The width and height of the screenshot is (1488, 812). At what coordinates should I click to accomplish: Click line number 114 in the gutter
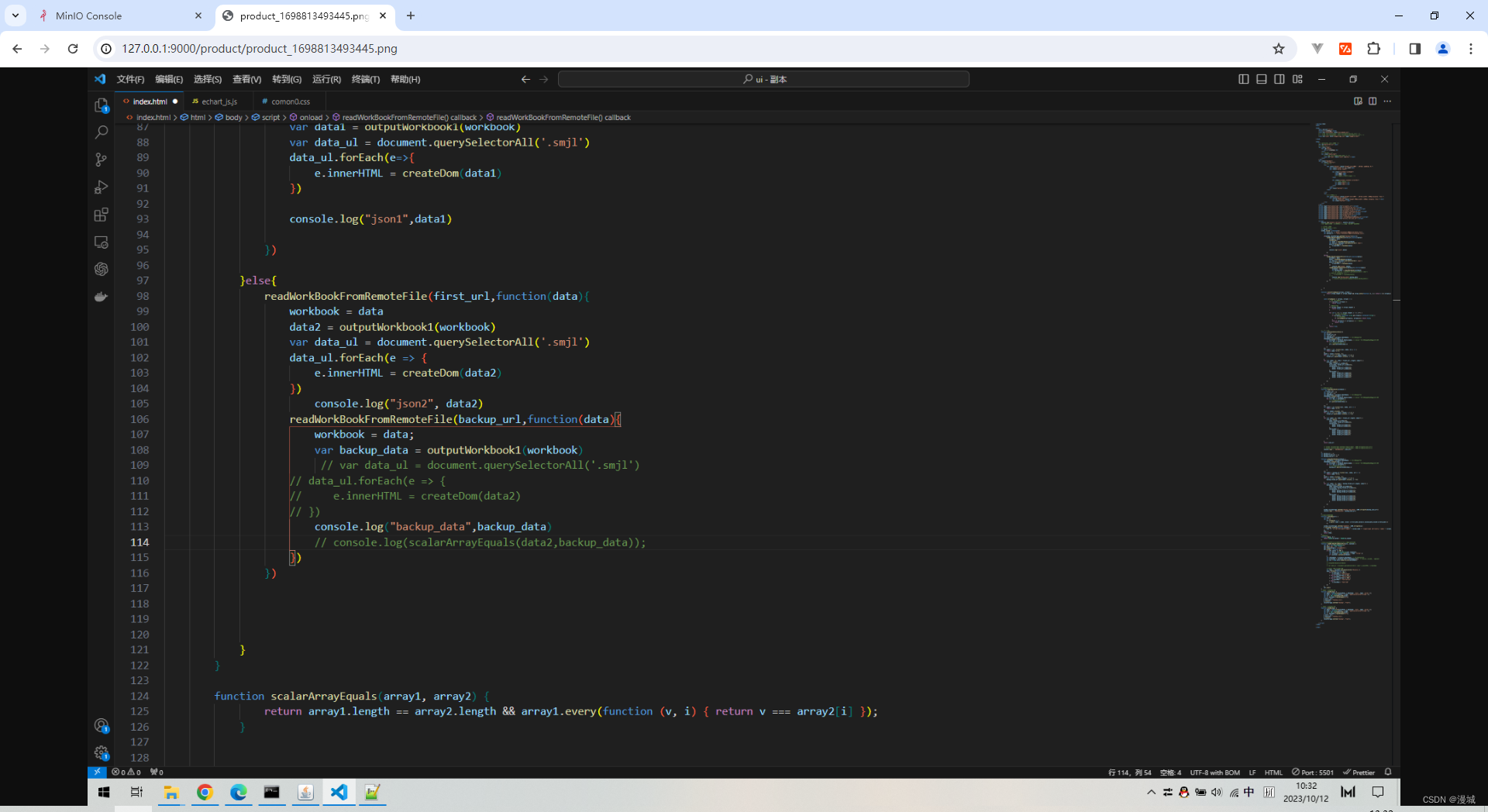pos(140,542)
